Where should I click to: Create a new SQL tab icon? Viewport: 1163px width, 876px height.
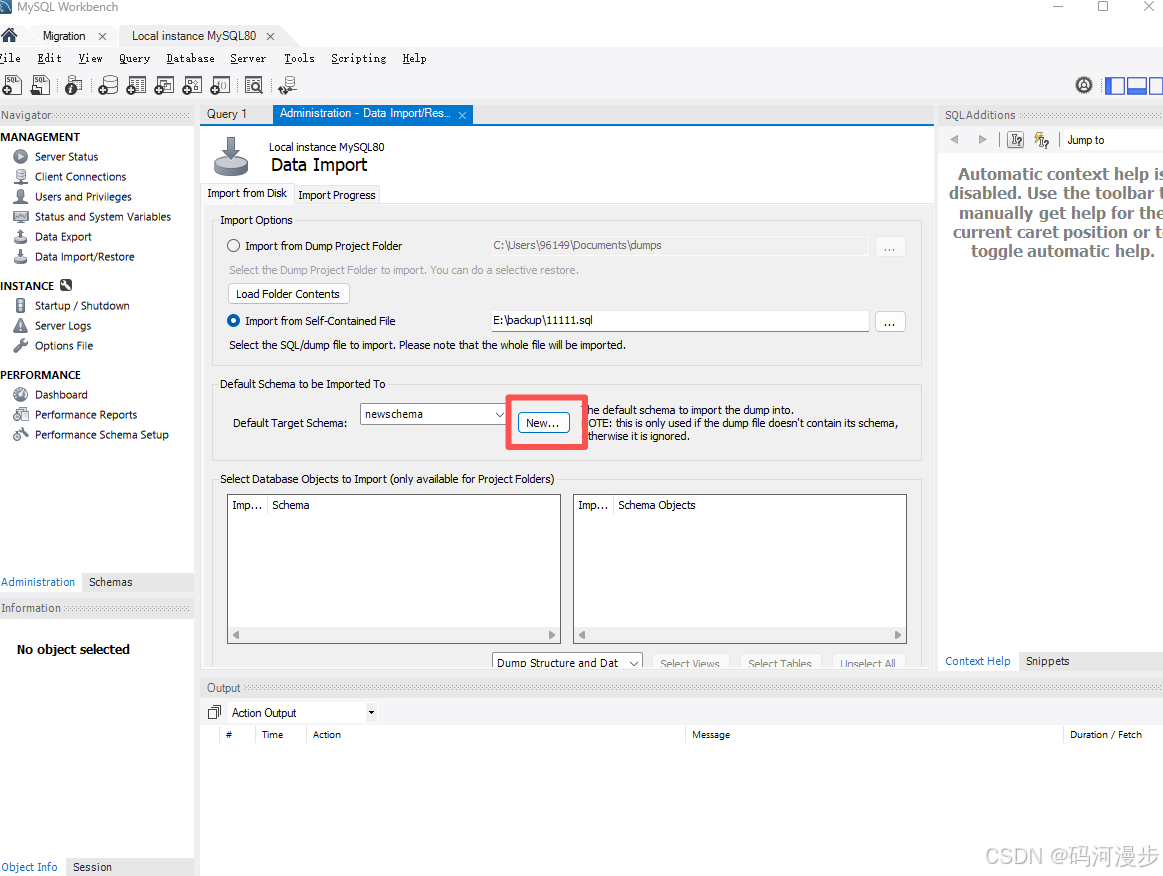click(12, 85)
